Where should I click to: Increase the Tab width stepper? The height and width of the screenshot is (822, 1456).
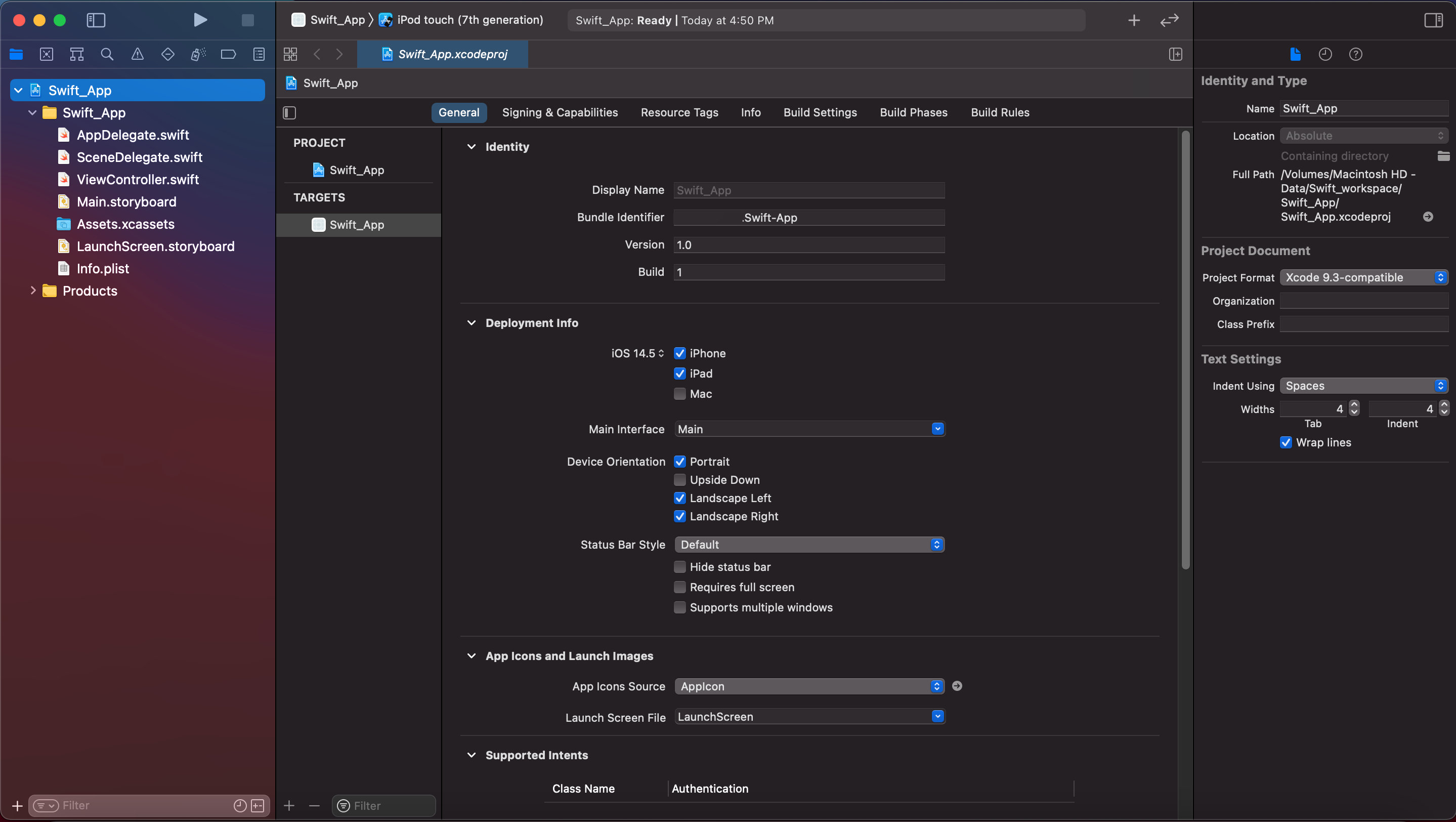click(x=1354, y=405)
